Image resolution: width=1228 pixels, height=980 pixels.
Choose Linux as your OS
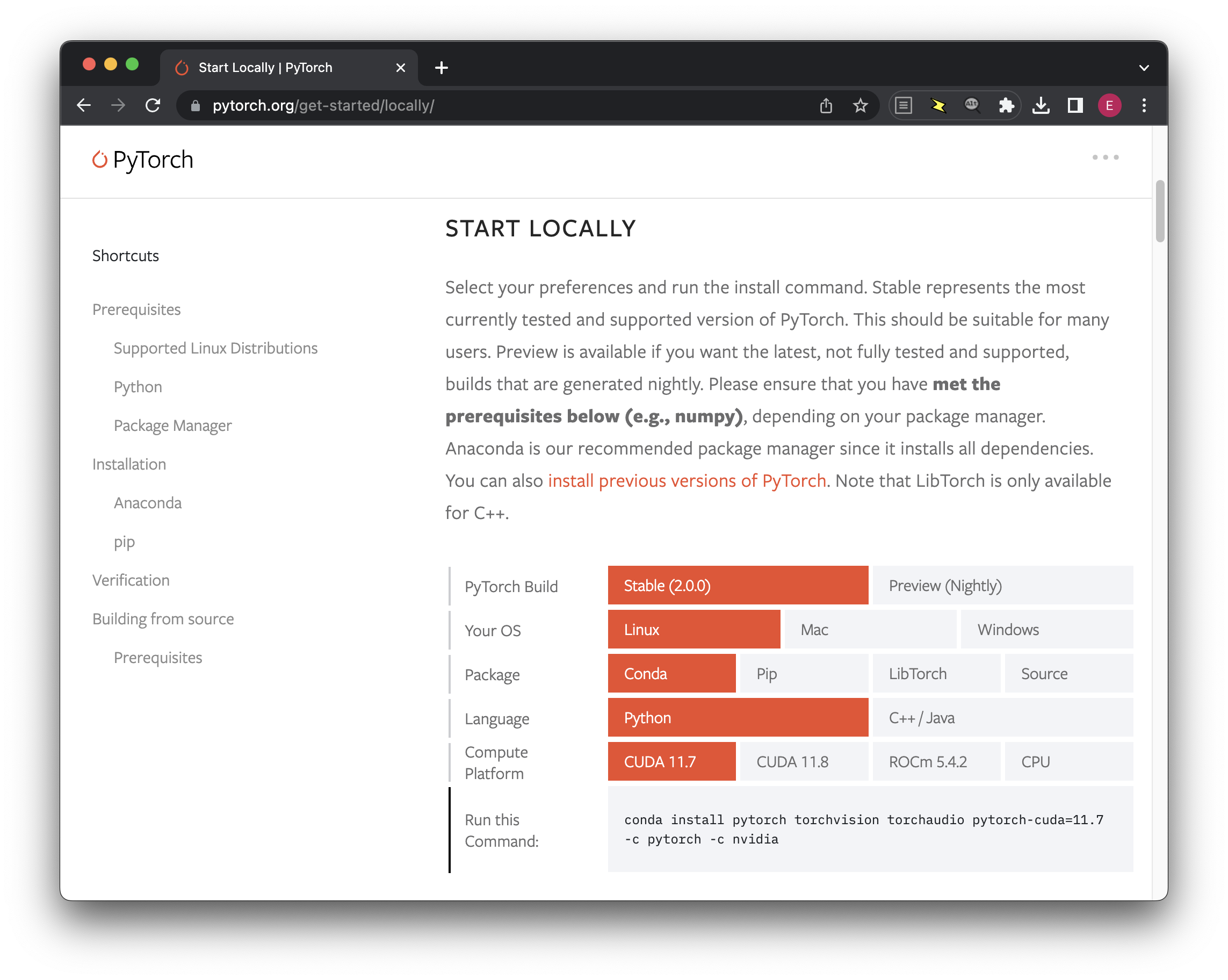[694, 629]
